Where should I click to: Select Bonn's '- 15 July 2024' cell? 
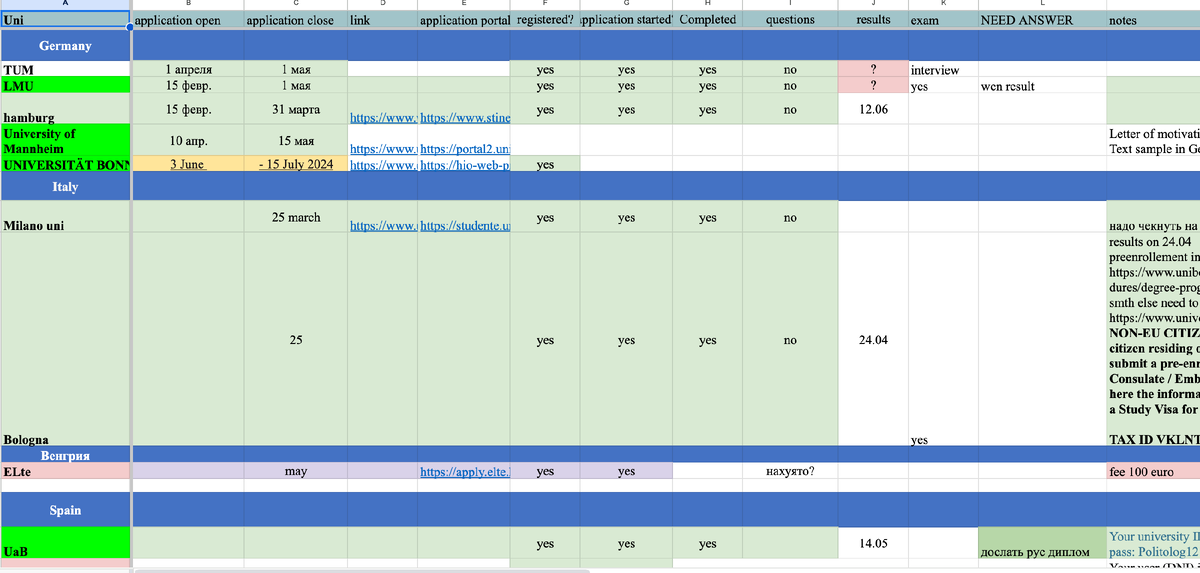(x=295, y=164)
